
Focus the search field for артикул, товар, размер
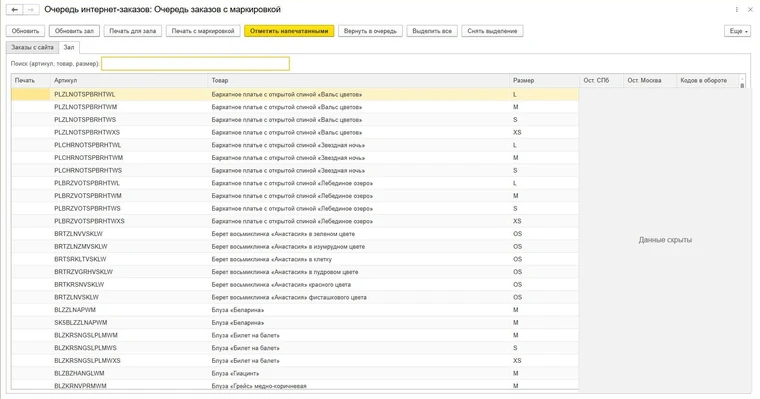coord(195,64)
